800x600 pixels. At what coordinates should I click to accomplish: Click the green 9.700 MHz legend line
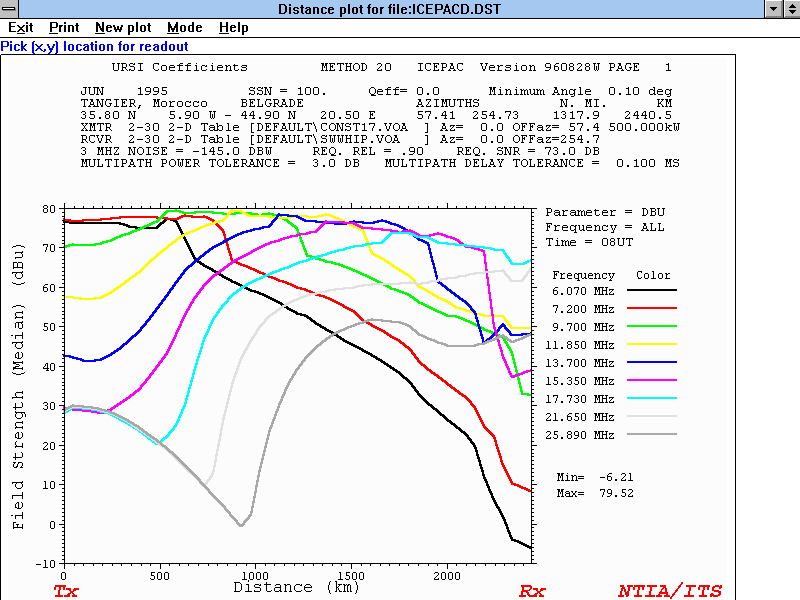pyautogui.click(x=651, y=326)
